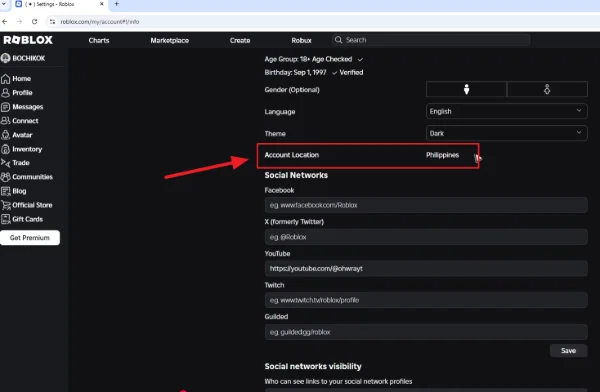Click the Gender (Optional) label
The height and width of the screenshot is (392, 600).
292,90
